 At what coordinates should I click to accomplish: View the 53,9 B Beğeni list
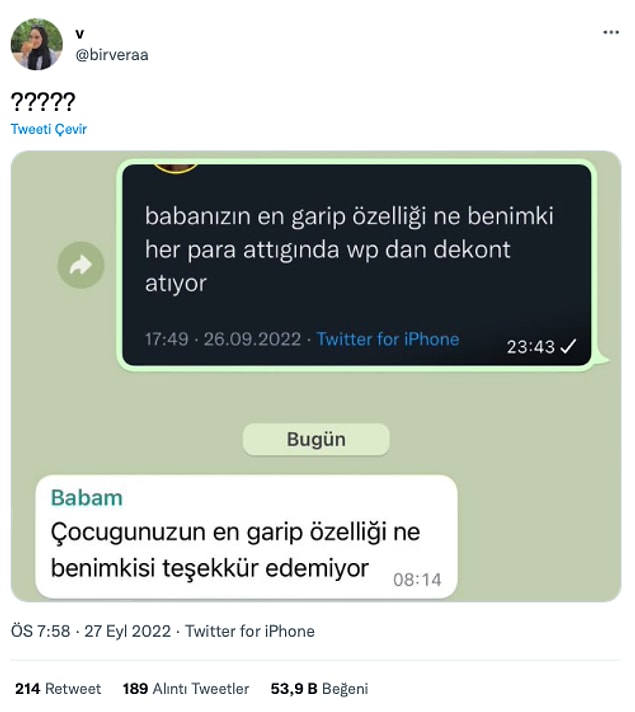[x=319, y=689]
